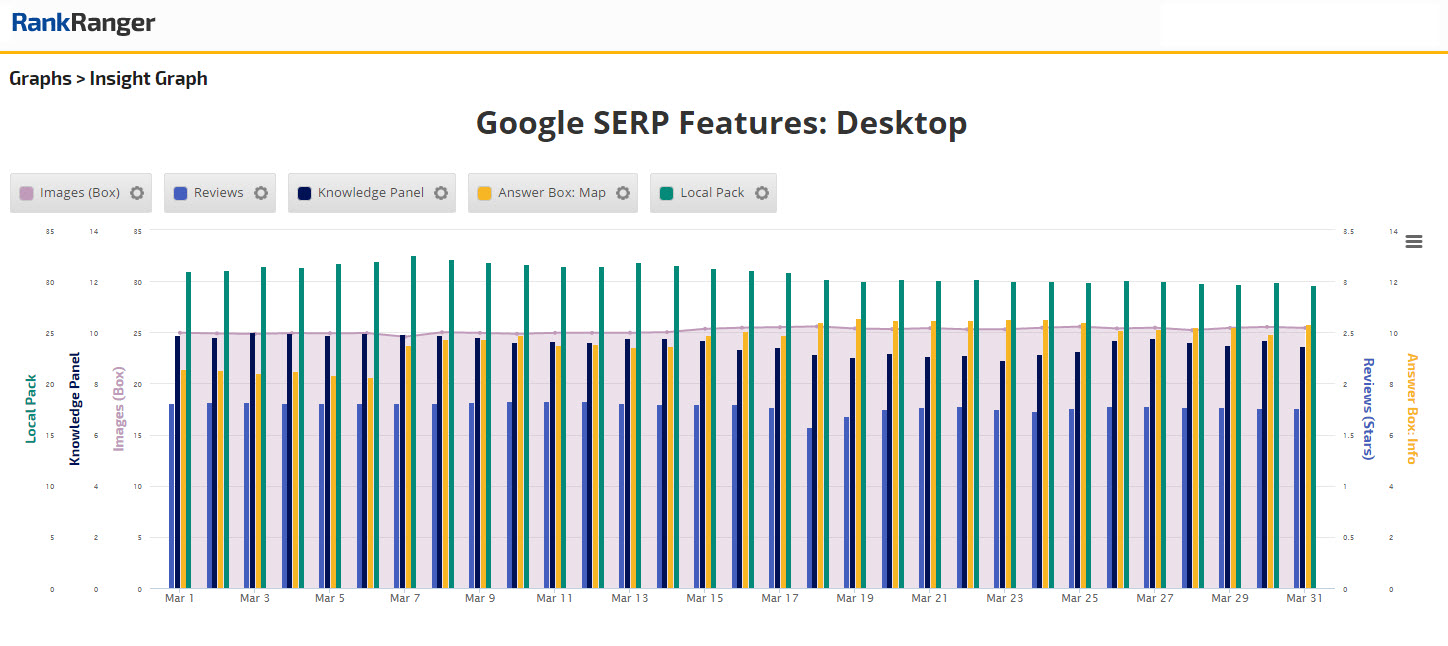Open the Images (Box) gear settings
This screenshot has width=1448, height=646.
point(138,193)
